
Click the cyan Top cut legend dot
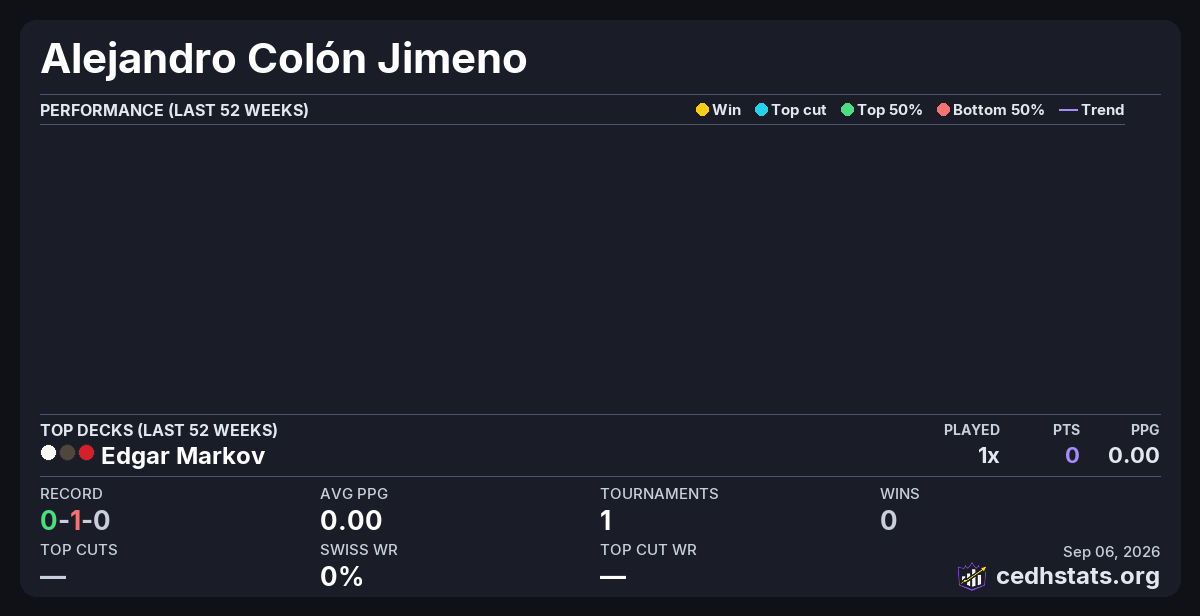[x=761, y=110]
